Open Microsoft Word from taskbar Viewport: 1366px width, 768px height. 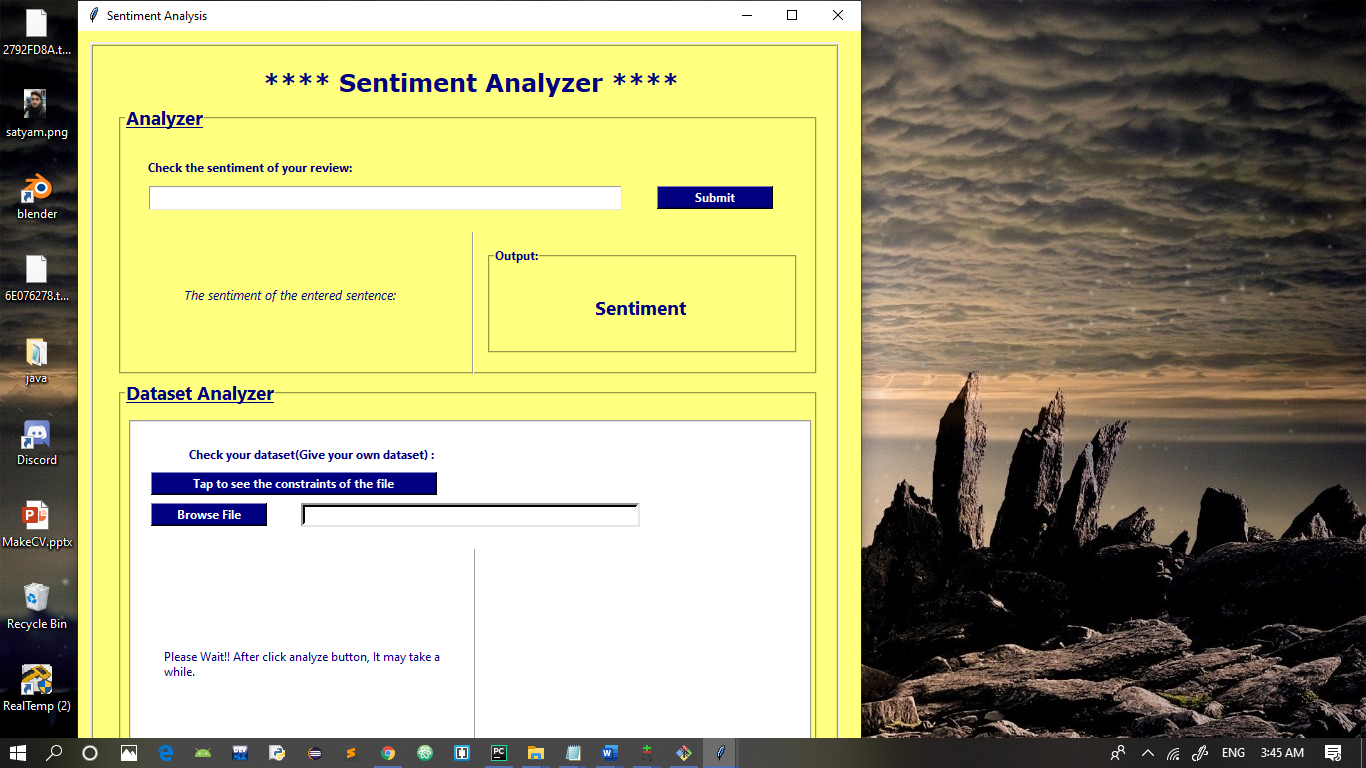click(x=610, y=753)
